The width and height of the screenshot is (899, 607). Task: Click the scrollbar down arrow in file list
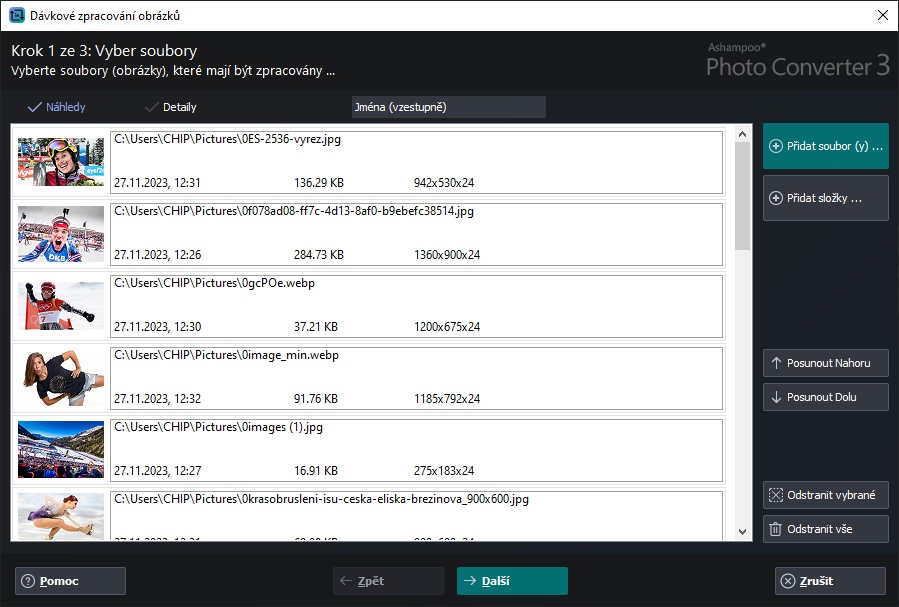click(x=742, y=532)
